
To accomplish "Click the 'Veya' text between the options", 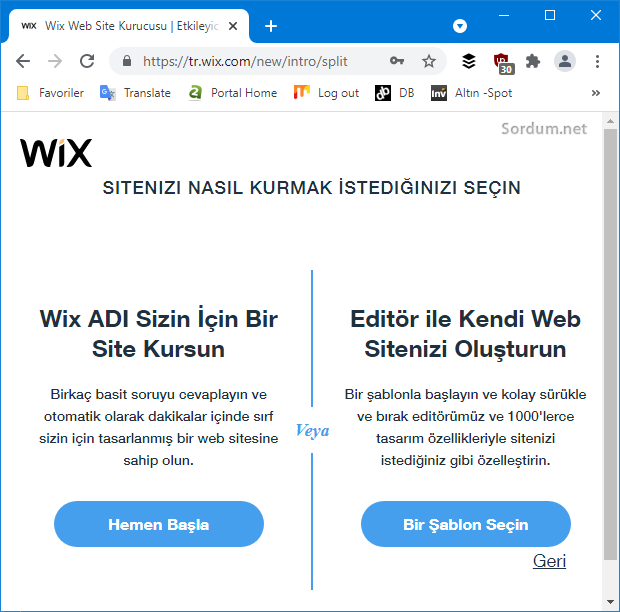I will [x=312, y=430].
